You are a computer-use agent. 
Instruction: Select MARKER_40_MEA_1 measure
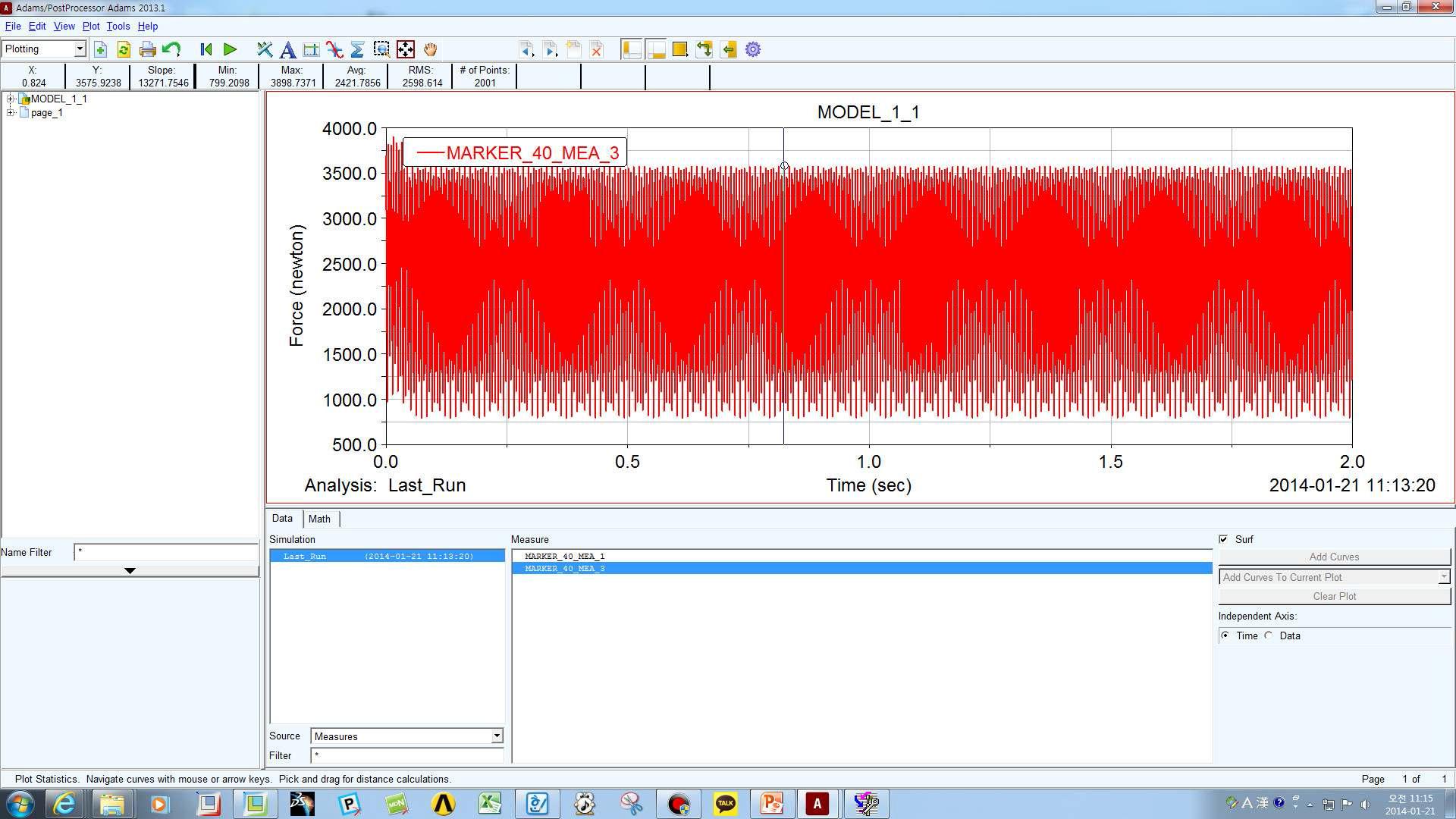coord(862,556)
